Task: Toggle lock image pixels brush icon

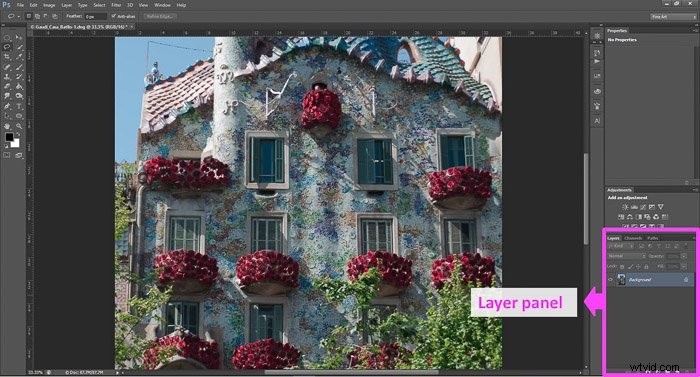Action: [630, 267]
